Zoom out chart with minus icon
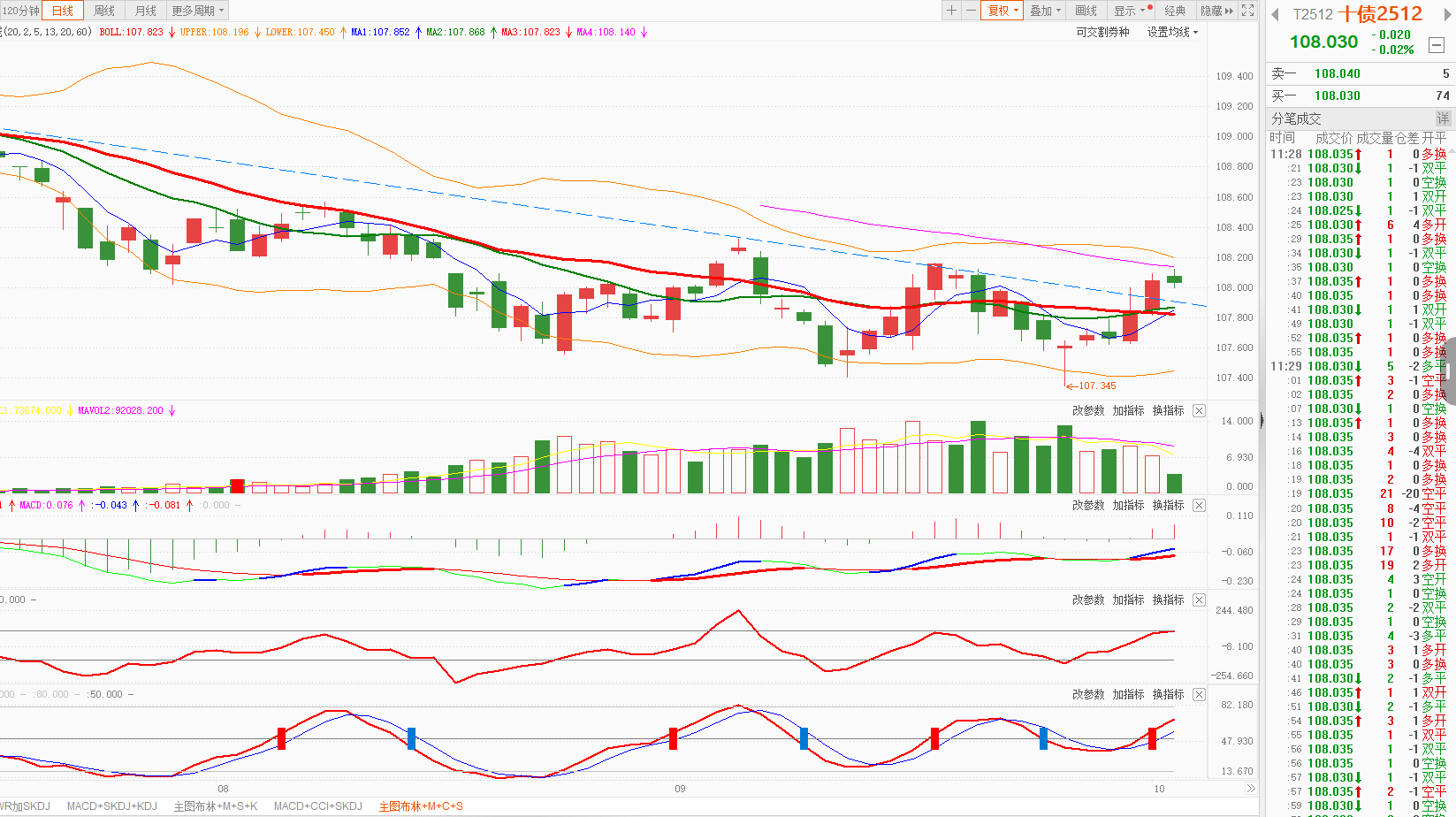 [x=971, y=11]
